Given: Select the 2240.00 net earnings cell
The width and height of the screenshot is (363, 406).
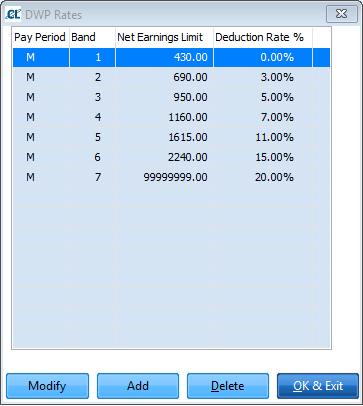Looking at the screenshot, I should tap(164, 157).
